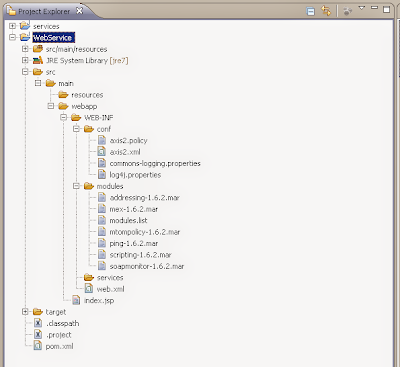This screenshot has width=400, height=367.
Task: Select mtompolicy-1.6.2.mar file name
Action: pos(145,232)
